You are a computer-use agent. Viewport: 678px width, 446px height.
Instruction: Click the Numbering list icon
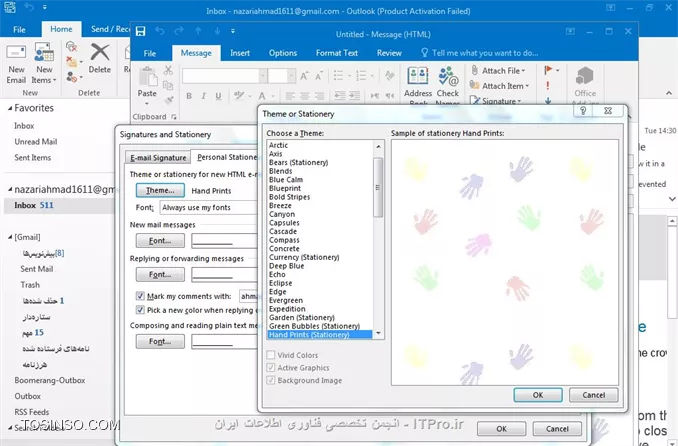pyautogui.click(x=361, y=76)
